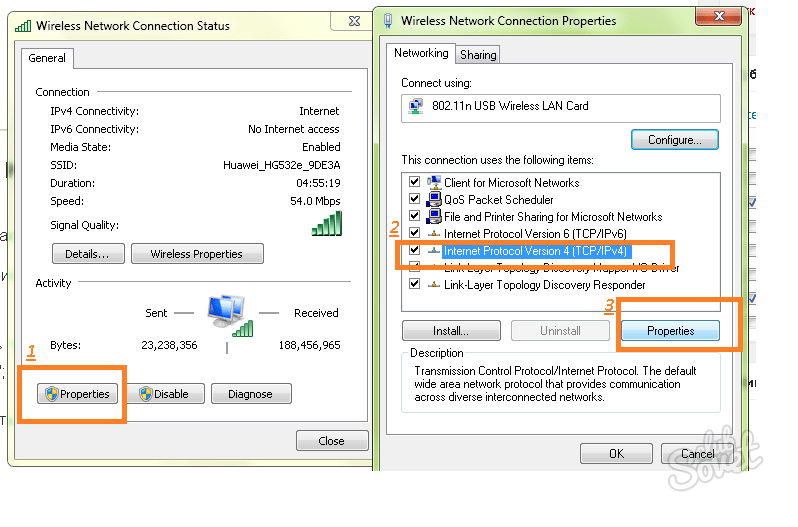Toggle Internet Protocol Version 4 checkbox
Viewport: 798px width, 527px height.
click(414, 250)
